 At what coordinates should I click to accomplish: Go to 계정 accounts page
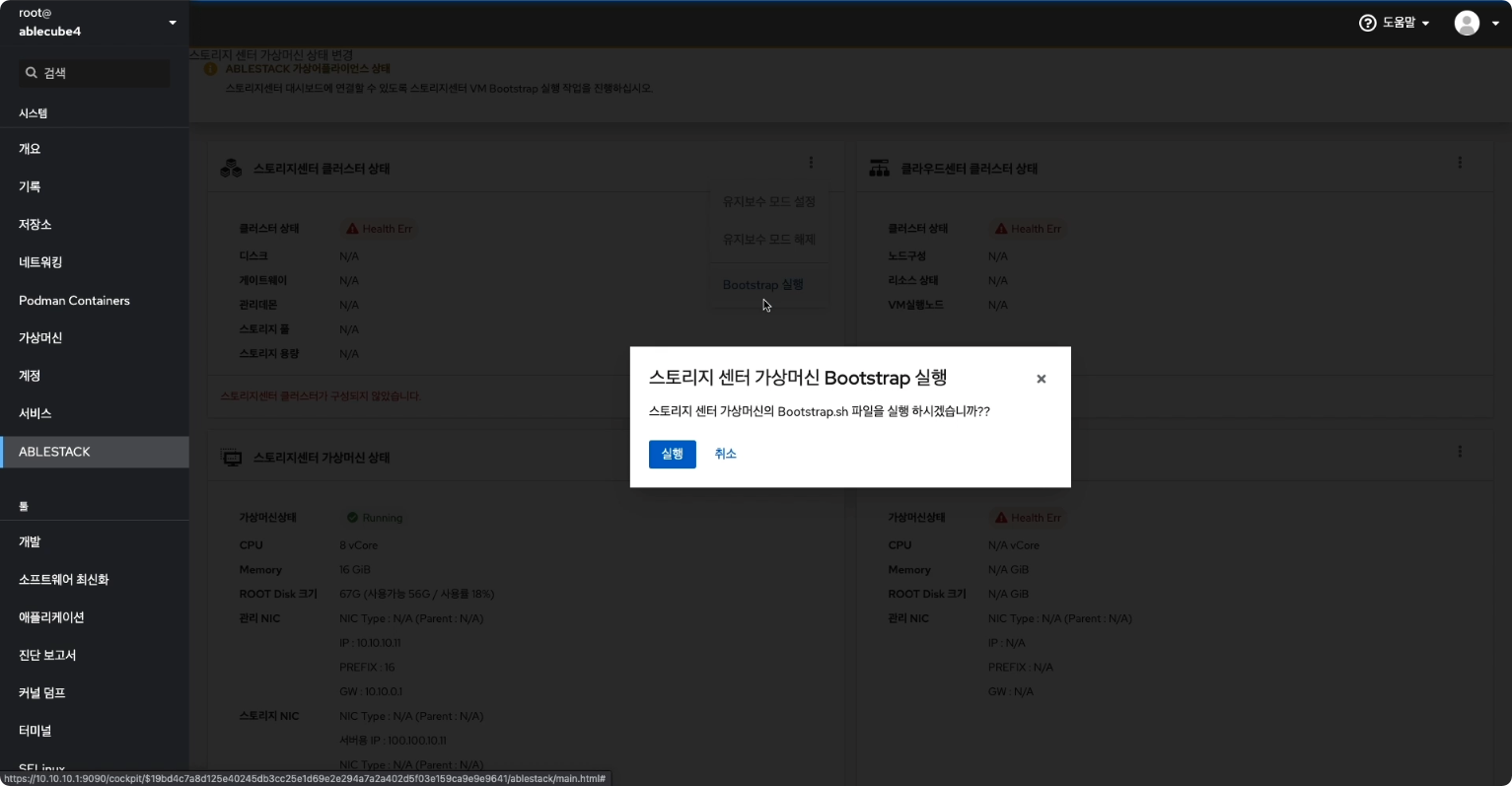tap(95, 376)
